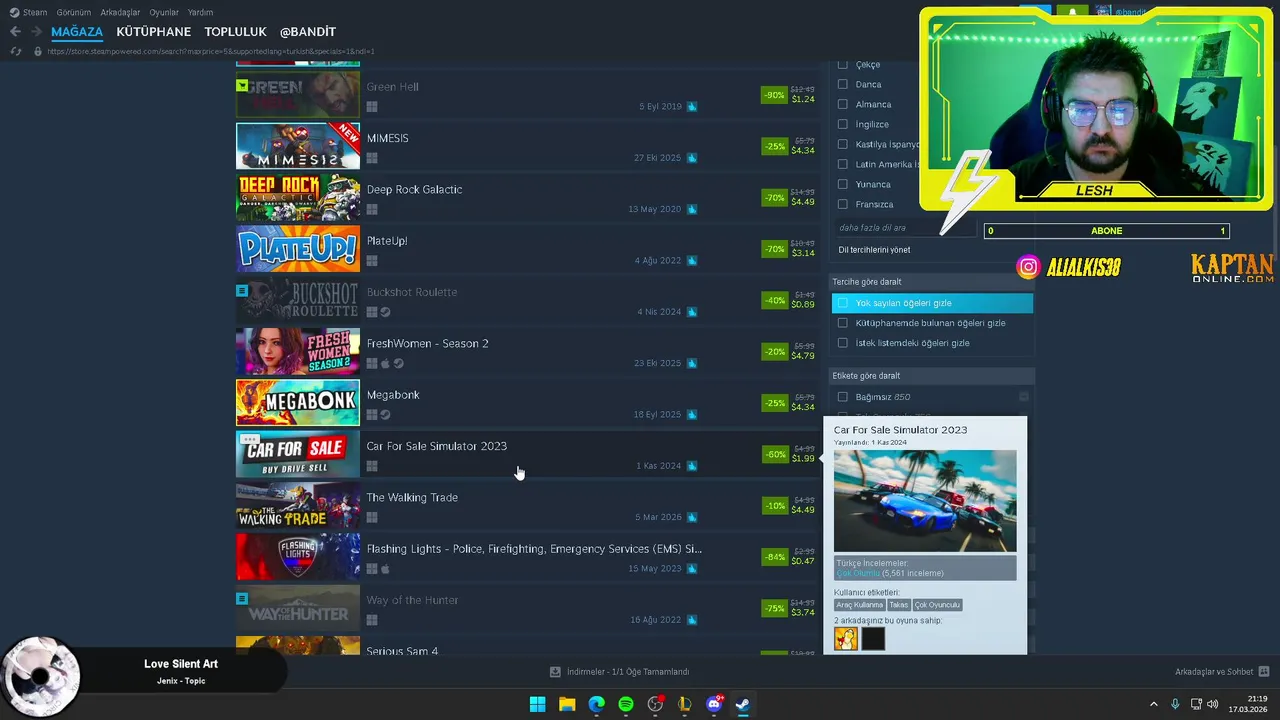
Task: Go back with the browser back arrow
Action: click(15, 32)
